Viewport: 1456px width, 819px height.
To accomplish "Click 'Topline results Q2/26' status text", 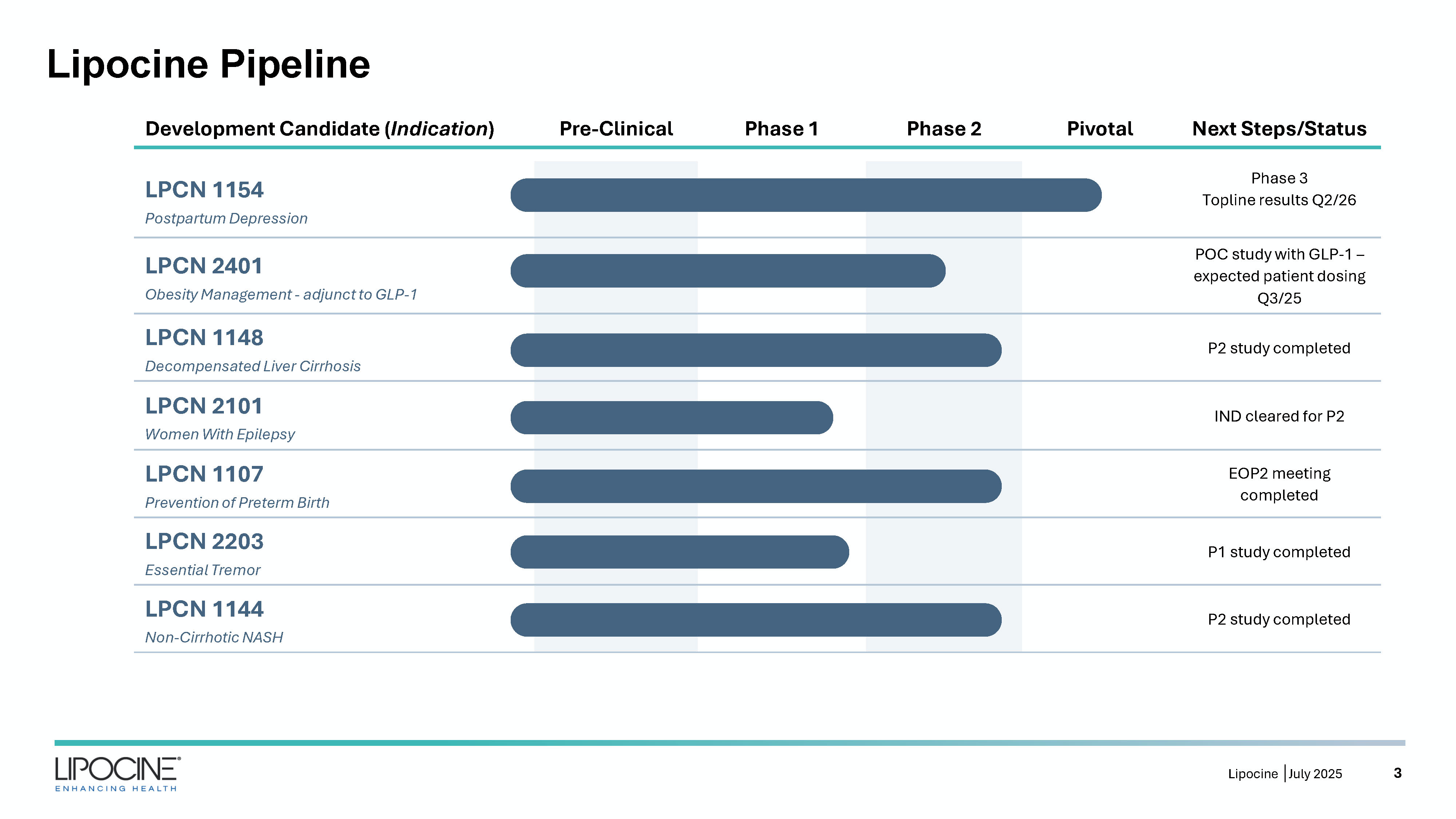I will click(1278, 200).
